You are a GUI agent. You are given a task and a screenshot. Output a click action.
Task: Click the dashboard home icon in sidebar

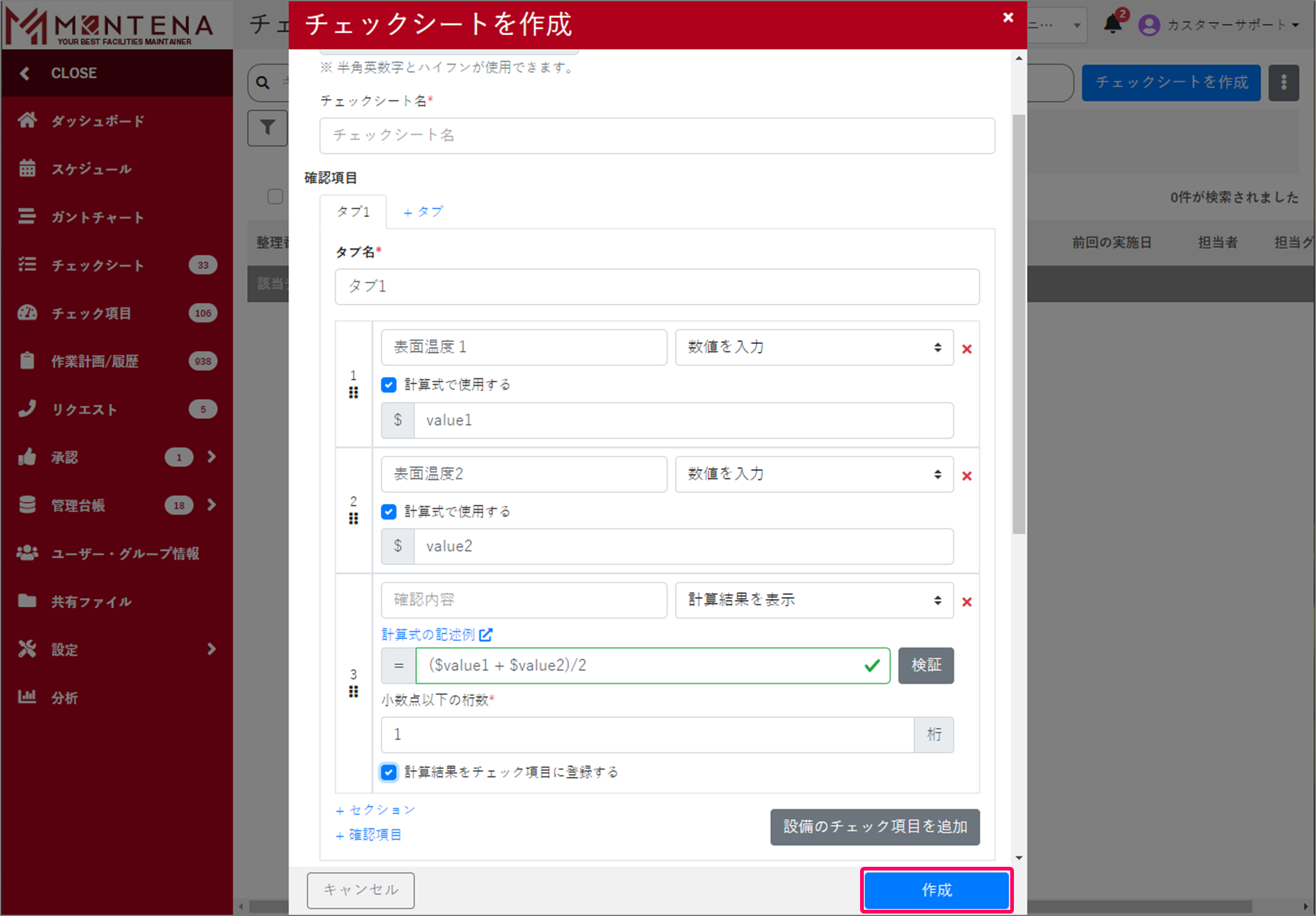pyautogui.click(x=27, y=121)
